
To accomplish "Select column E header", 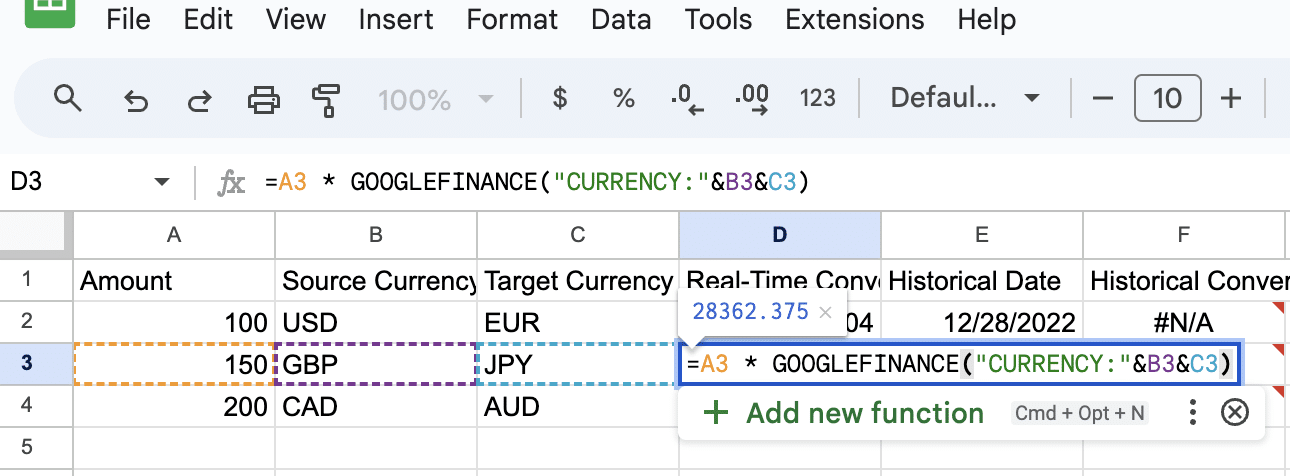I will (982, 234).
